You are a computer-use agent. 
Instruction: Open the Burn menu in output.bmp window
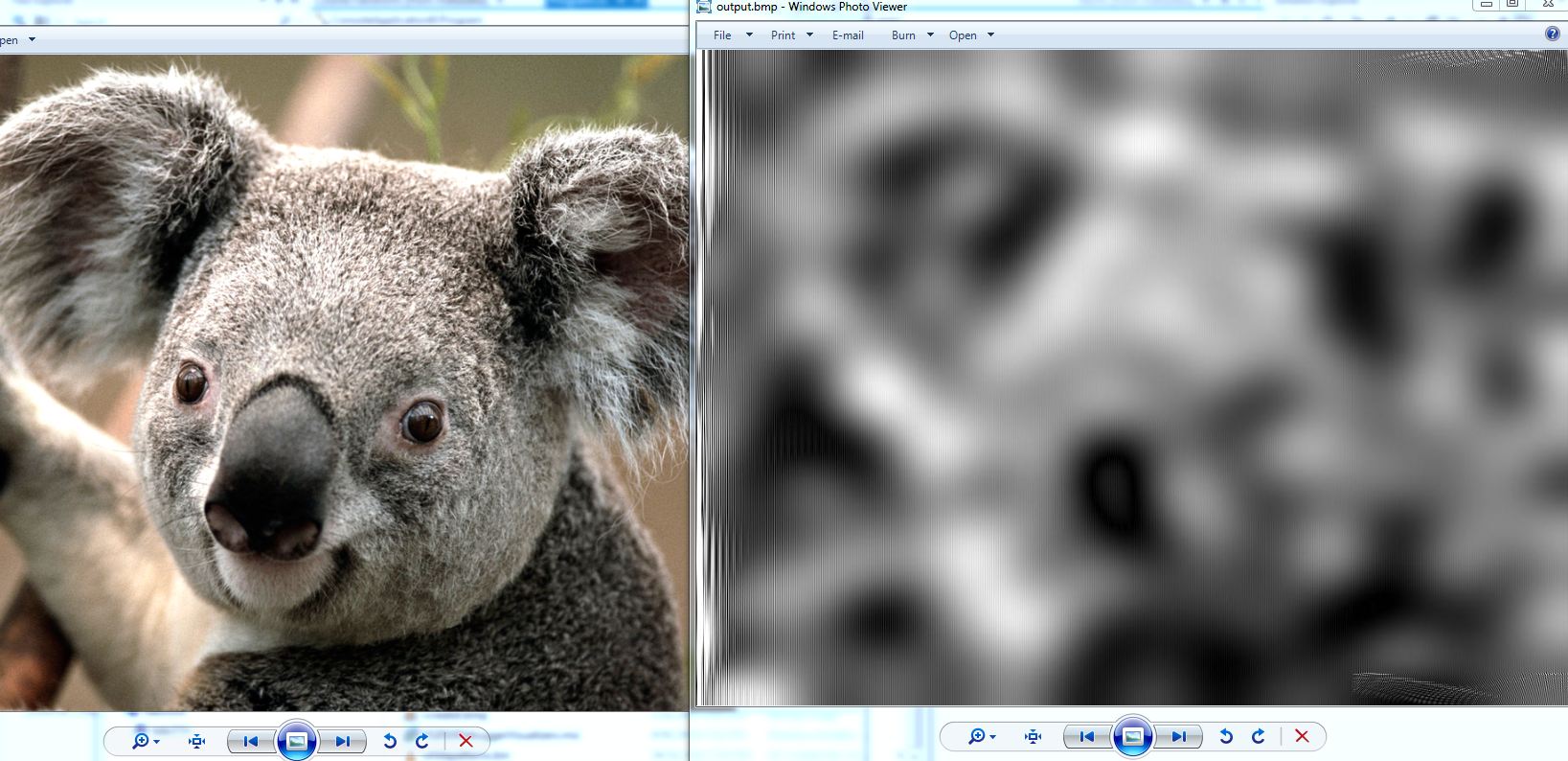[913, 35]
